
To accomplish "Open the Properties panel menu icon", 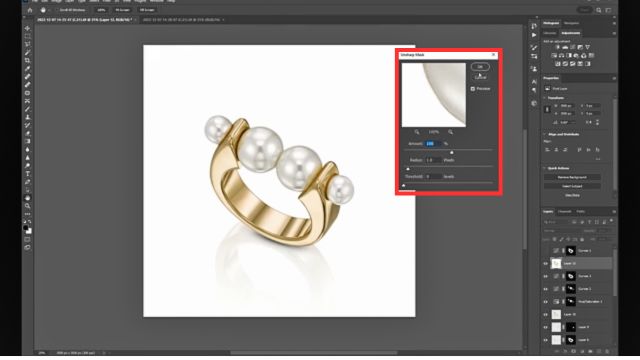I will click(614, 78).
